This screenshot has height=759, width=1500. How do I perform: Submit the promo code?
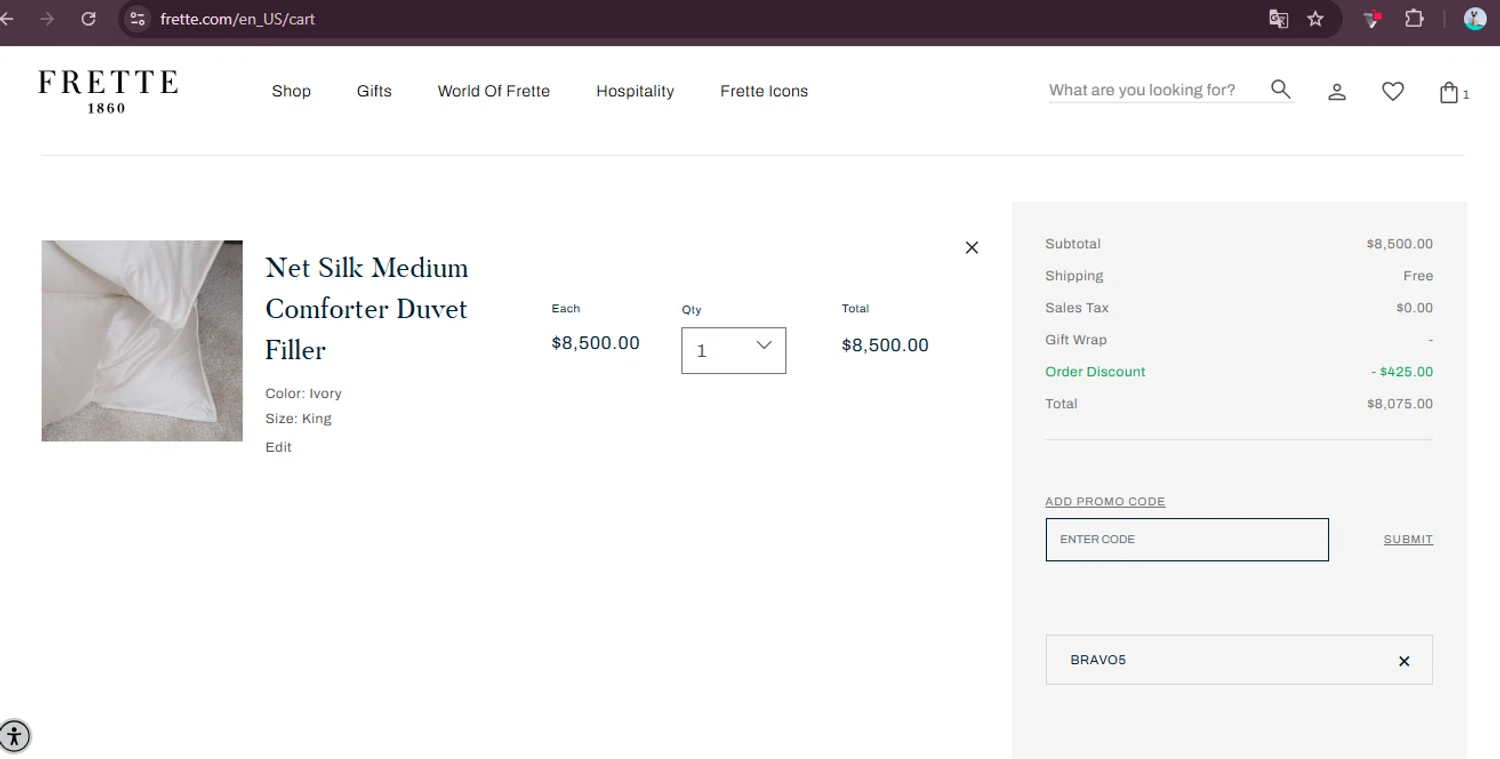(1408, 539)
